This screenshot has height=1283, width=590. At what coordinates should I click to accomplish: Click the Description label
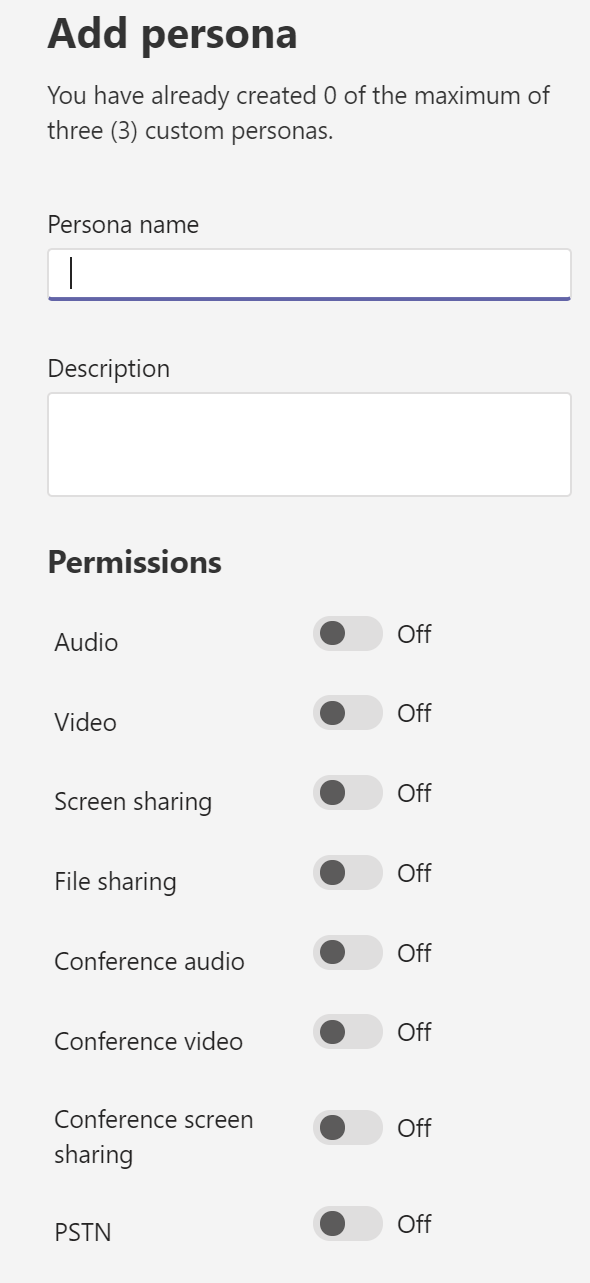tap(109, 368)
